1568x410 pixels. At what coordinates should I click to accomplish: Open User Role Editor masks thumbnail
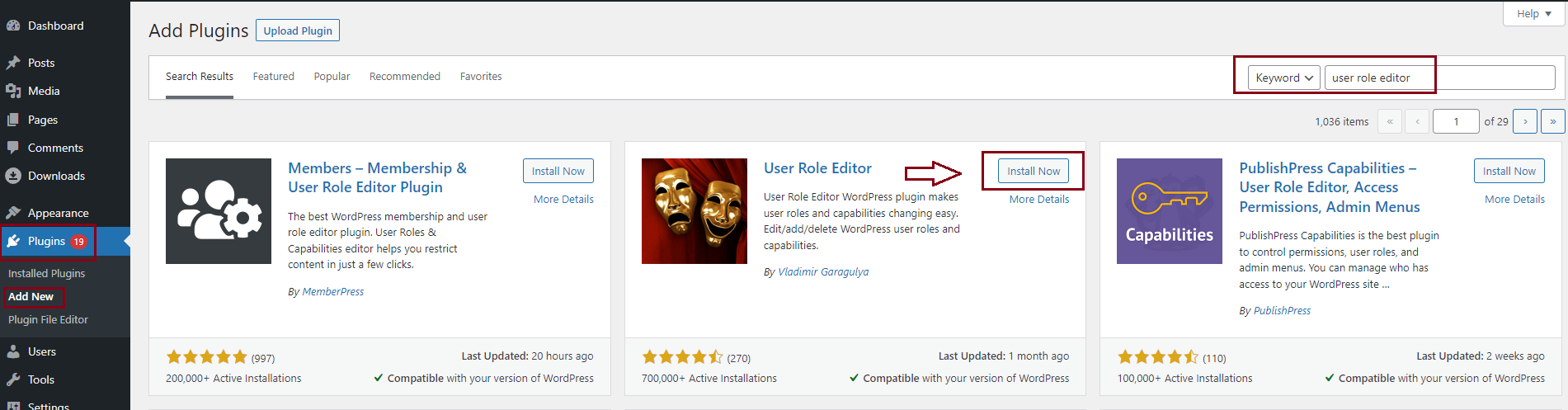[x=695, y=211]
